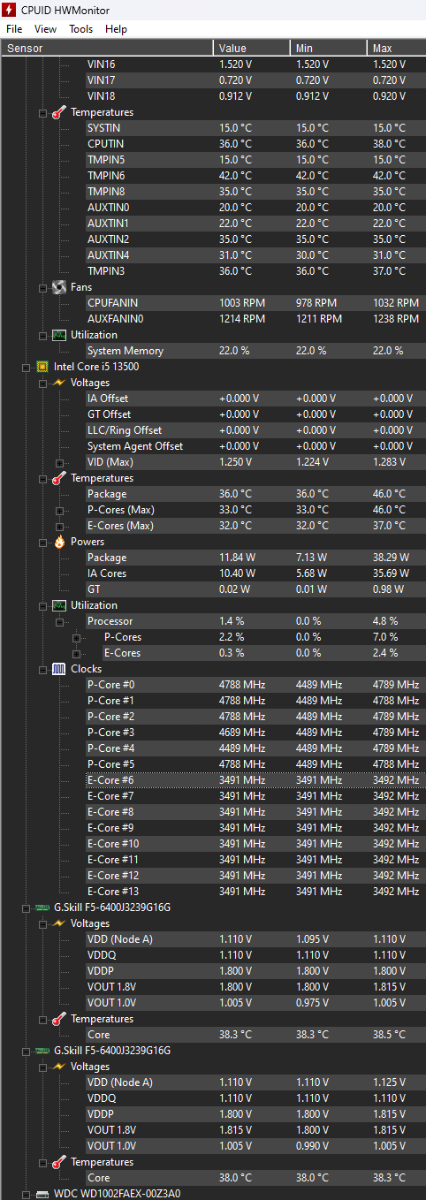Click thermometer icon of Temperatures above SYSTIN

point(59,113)
